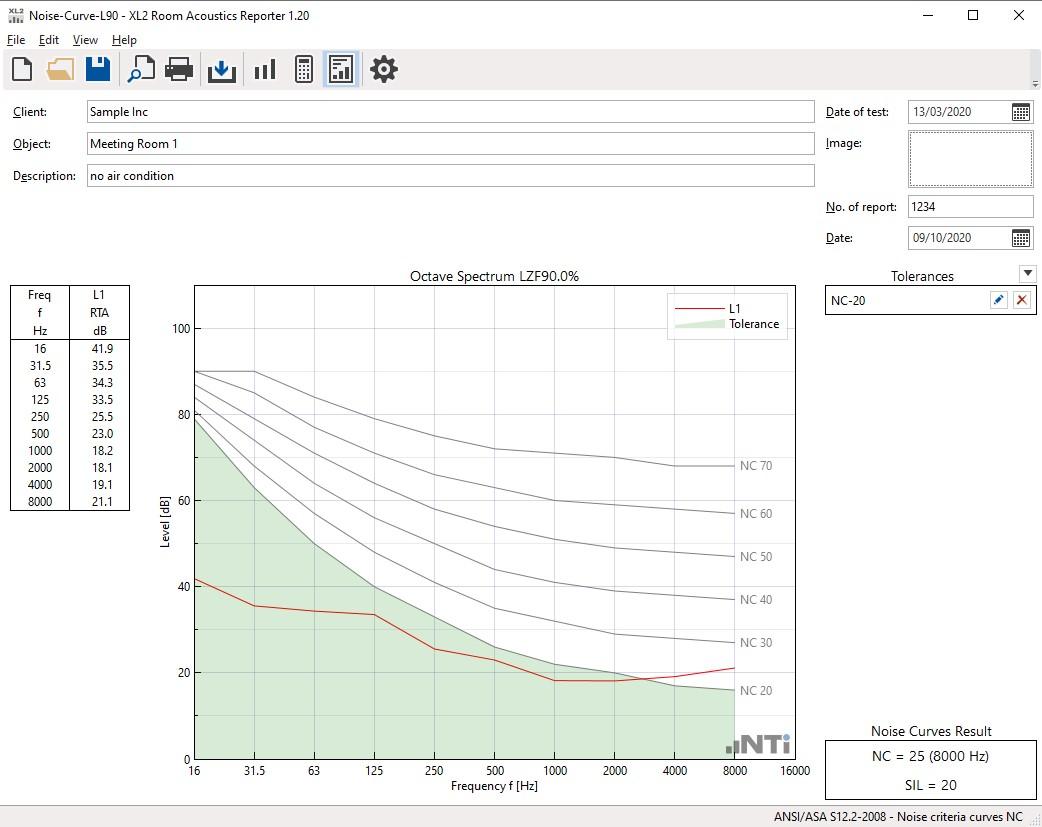Open the File menu
The image size is (1042, 827).
click(x=16, y=40)
